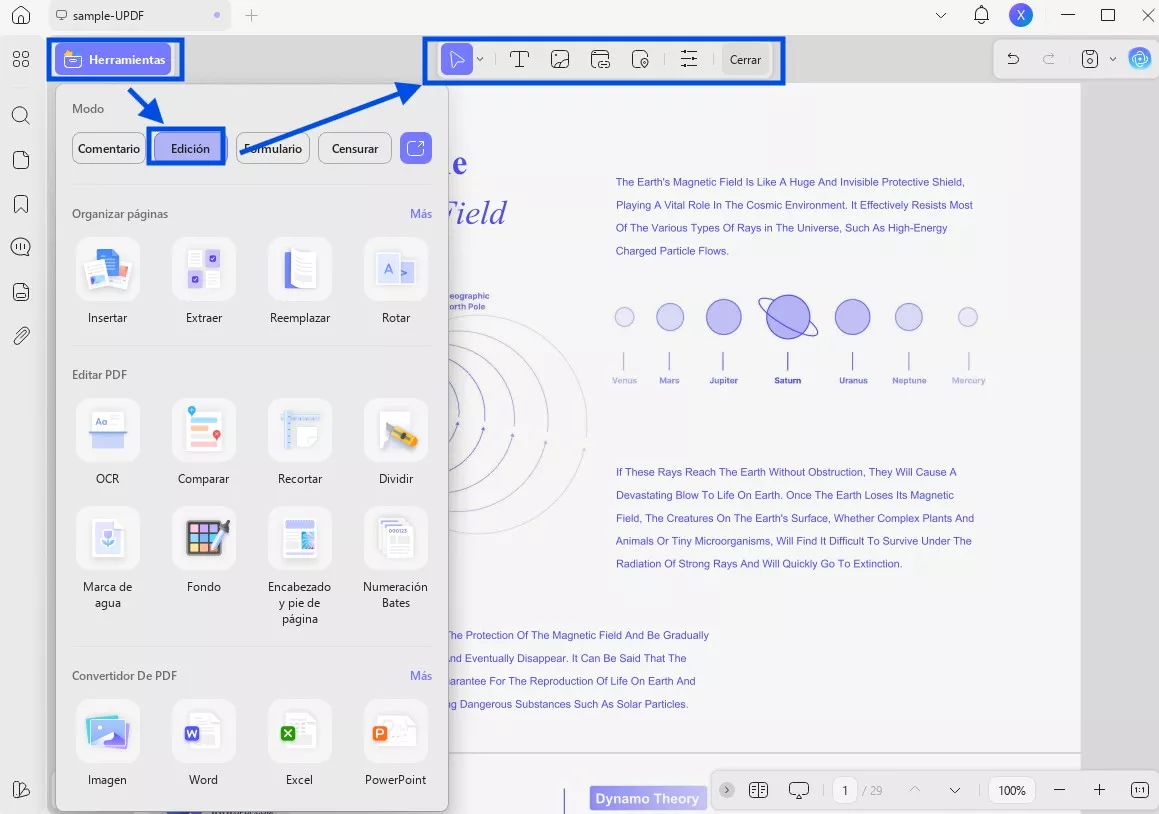Collapse the bottom bar with arrow

pos(727,790)
